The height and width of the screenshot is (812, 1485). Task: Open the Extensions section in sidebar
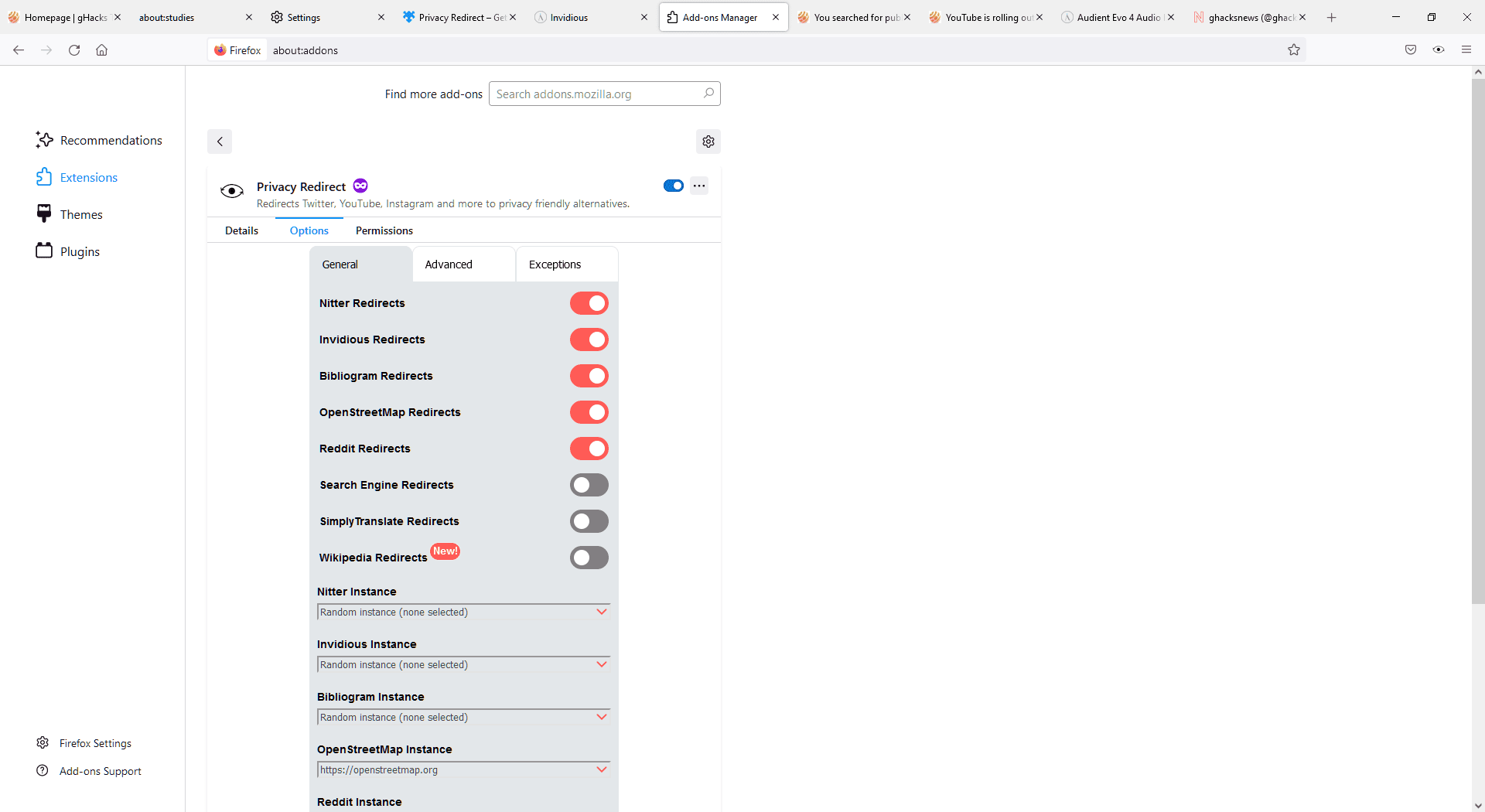89,177
